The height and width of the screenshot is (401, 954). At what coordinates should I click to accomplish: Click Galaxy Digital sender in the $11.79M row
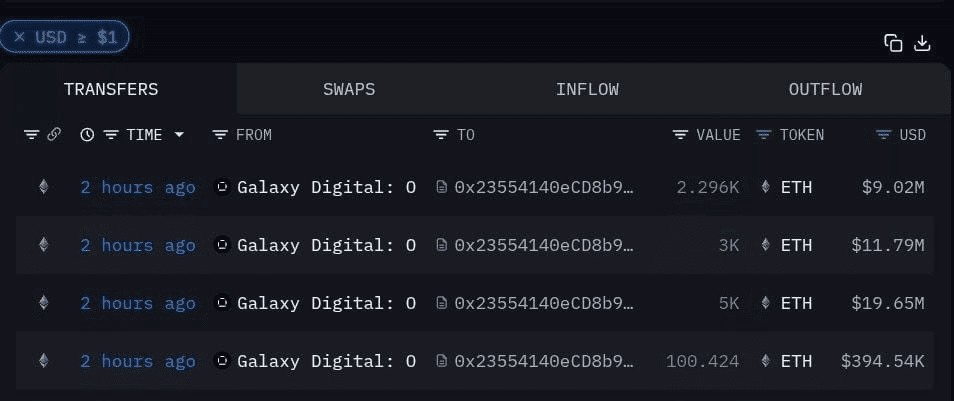[x=326, y=245]
